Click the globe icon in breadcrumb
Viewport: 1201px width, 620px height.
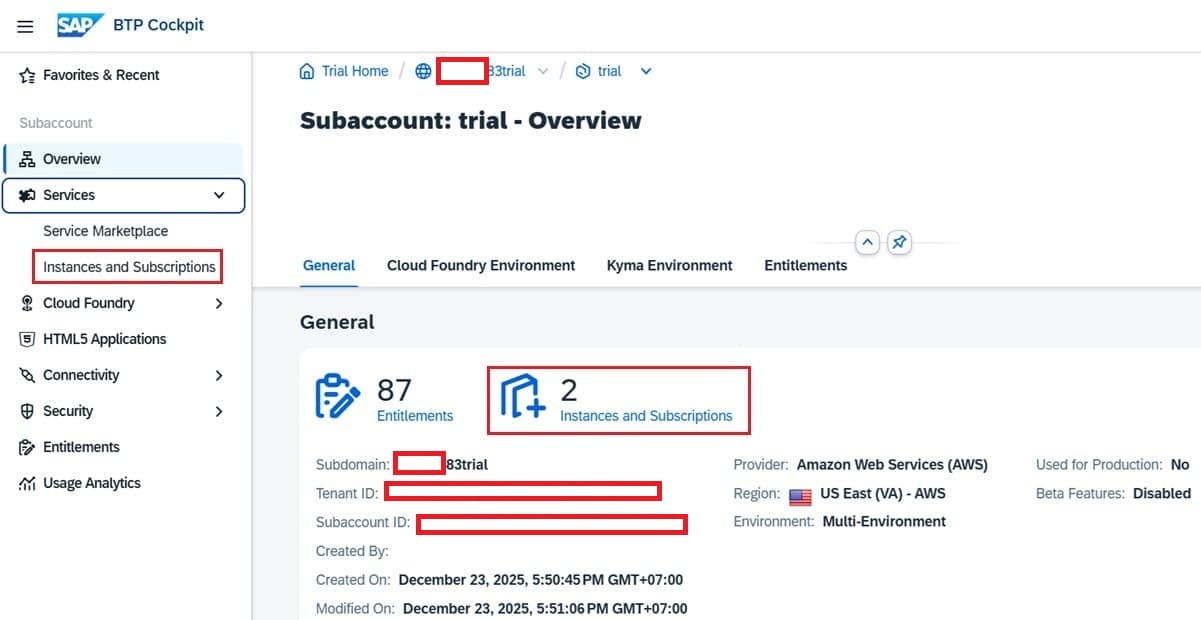coord(423,71)
